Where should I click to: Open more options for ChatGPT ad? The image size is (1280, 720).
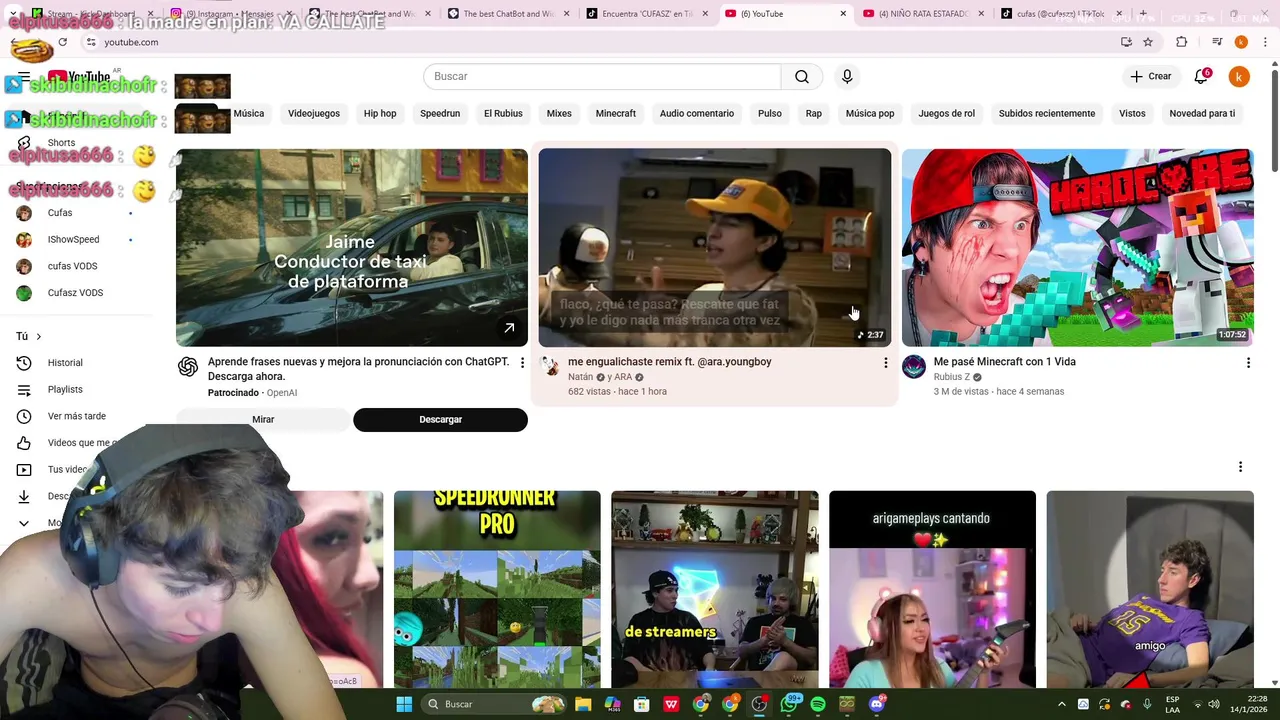click(x=522, y=363)
